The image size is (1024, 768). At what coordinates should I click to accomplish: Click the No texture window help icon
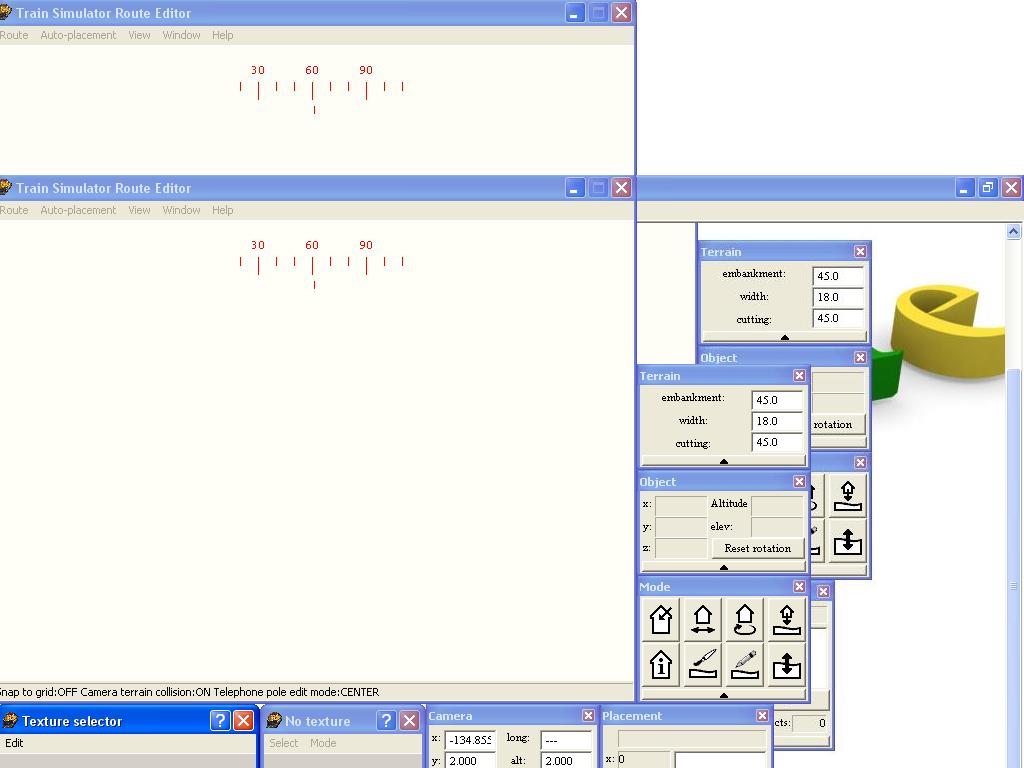tap(386, 721)
